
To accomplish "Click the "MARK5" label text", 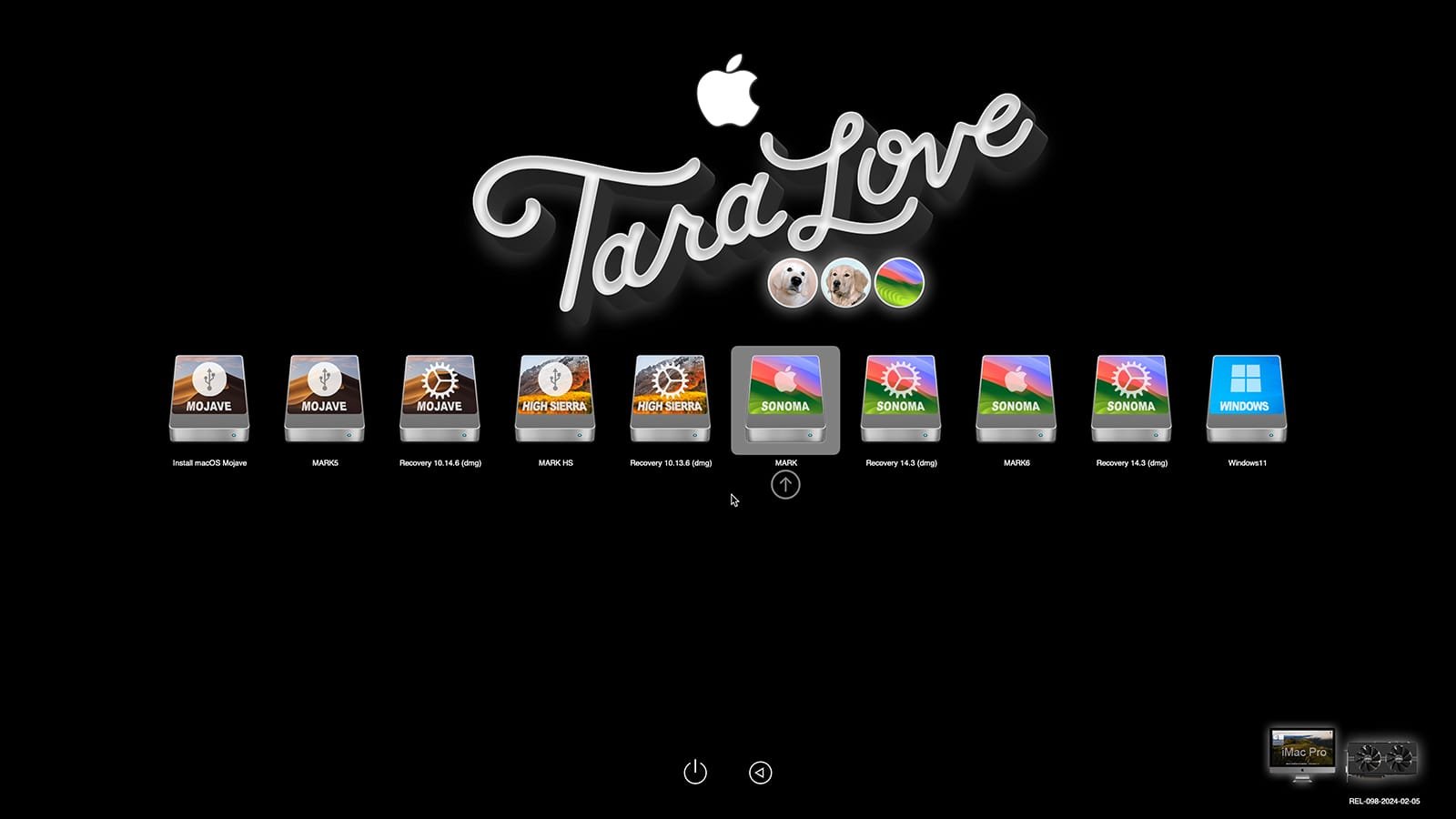I will click(x=325, y=463).
